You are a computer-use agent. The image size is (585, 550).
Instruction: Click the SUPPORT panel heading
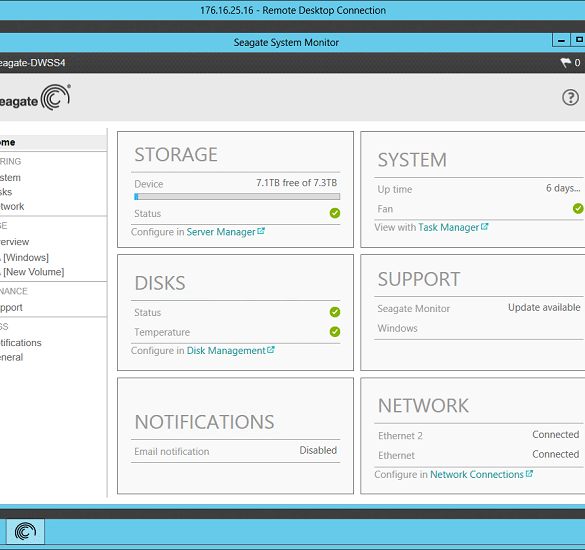(419, 279)
